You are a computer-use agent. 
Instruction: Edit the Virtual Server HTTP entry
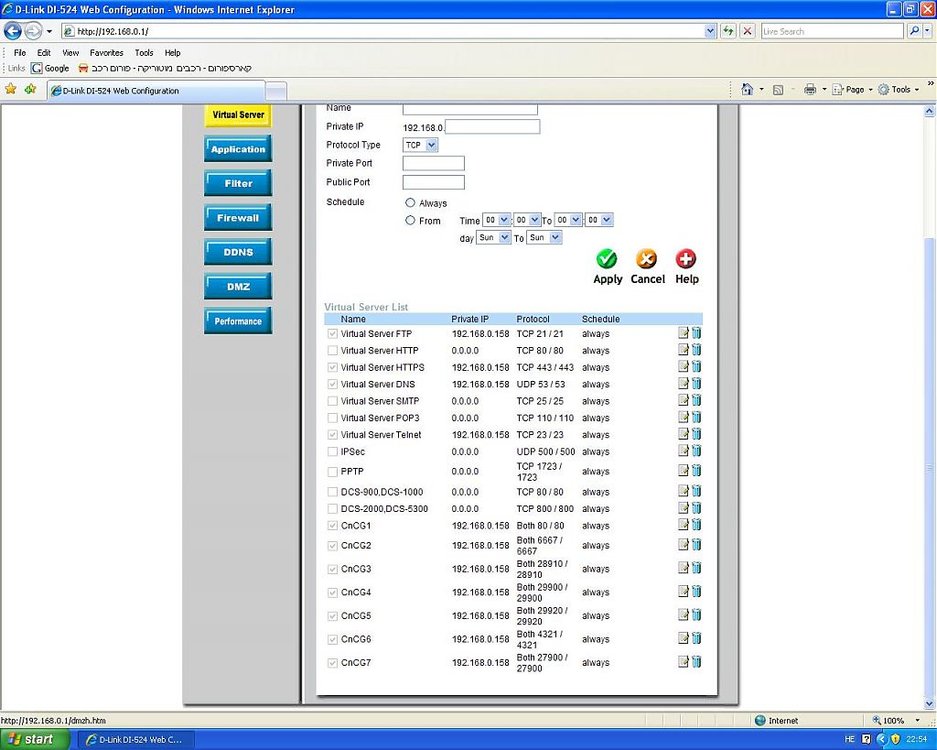click(684, 350)
